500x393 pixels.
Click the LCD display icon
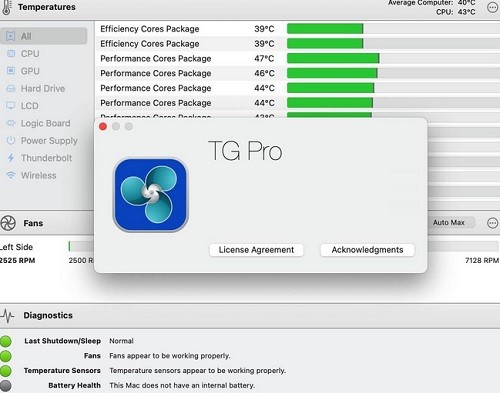[x=11, y=106]
